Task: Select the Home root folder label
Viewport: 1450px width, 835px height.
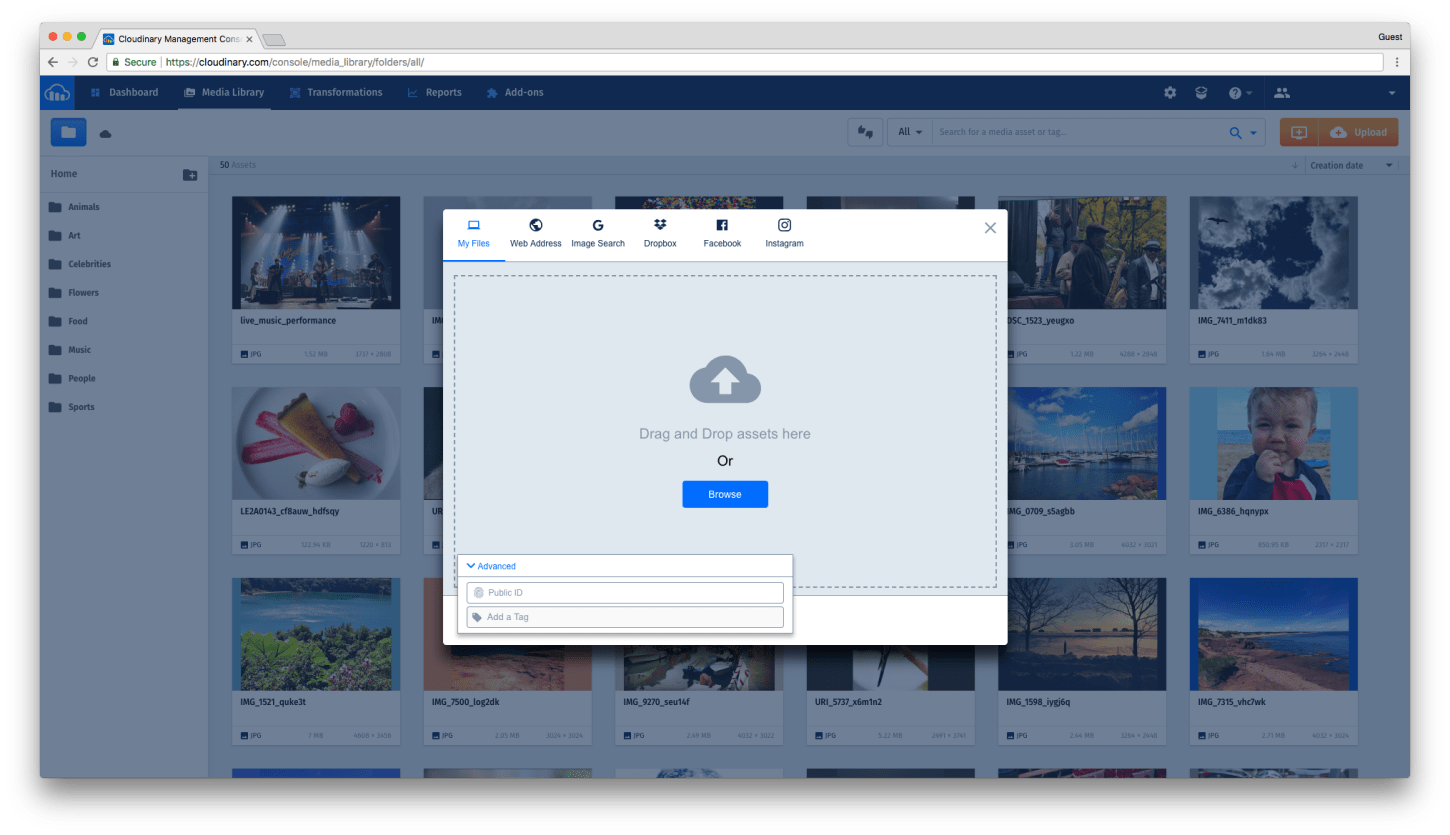Action: pyautogui.click(x=64, y=174)
